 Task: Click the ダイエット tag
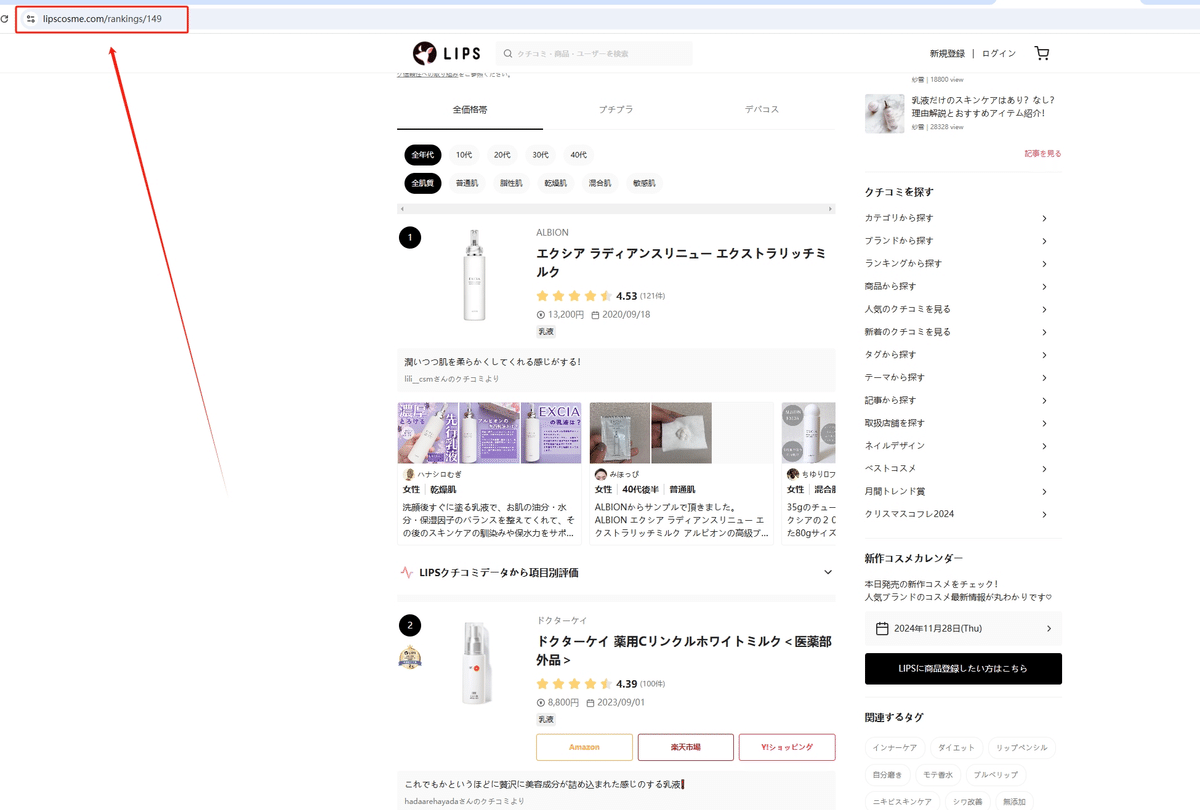pyautogui.click(x=956, y=747)
